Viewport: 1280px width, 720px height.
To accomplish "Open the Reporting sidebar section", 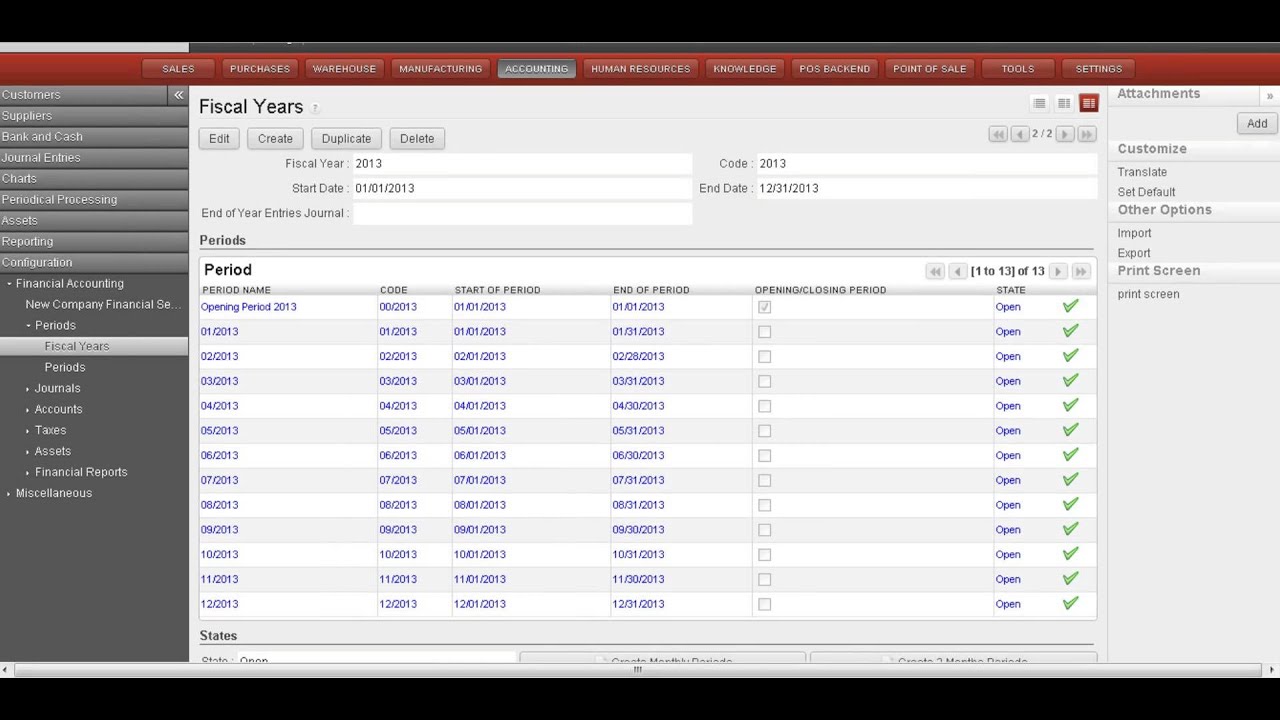I will click(x=94, y=241).
